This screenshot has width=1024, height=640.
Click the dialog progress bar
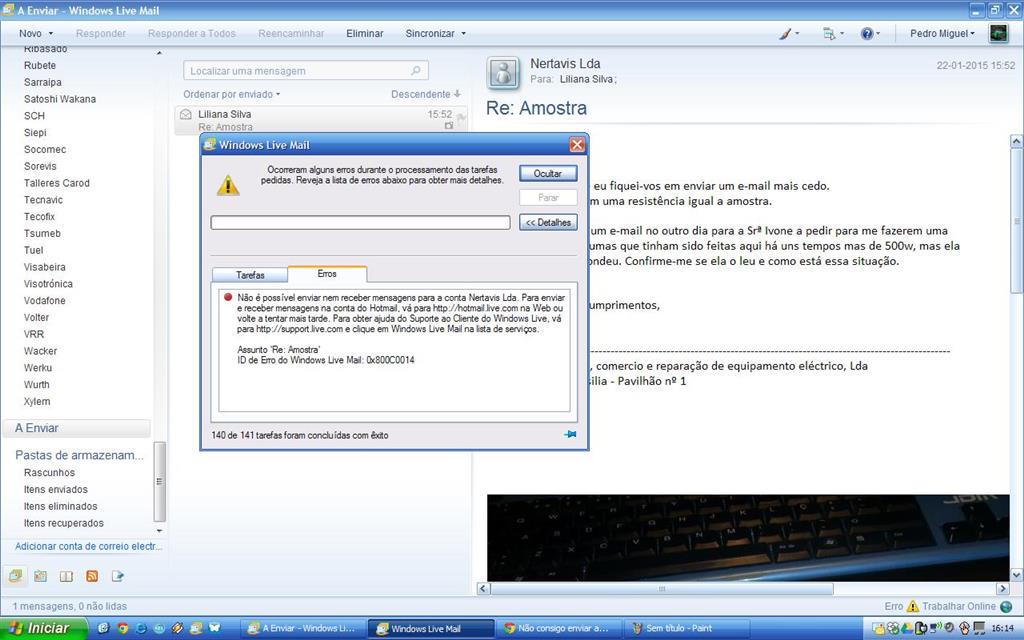pyautogui.click(x=360, y=223)
